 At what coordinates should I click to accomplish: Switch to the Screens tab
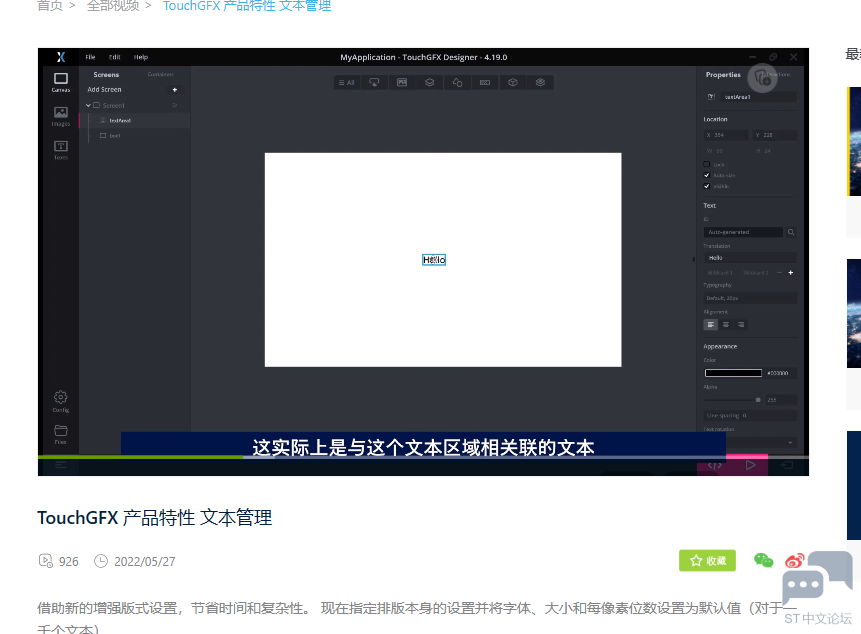tap(106, 75)
